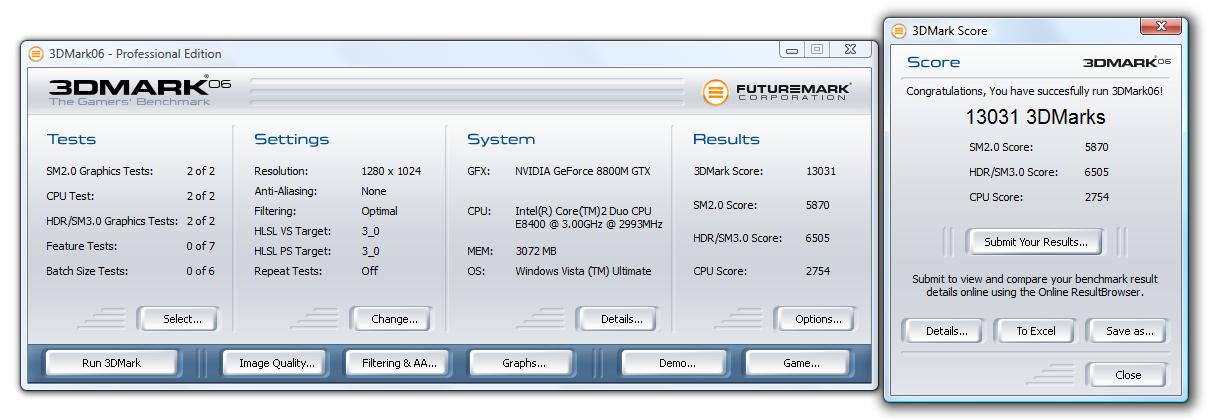Click the Repeat Tests Off value
The width and height of the screenshot is (1208, 420).
370,271
